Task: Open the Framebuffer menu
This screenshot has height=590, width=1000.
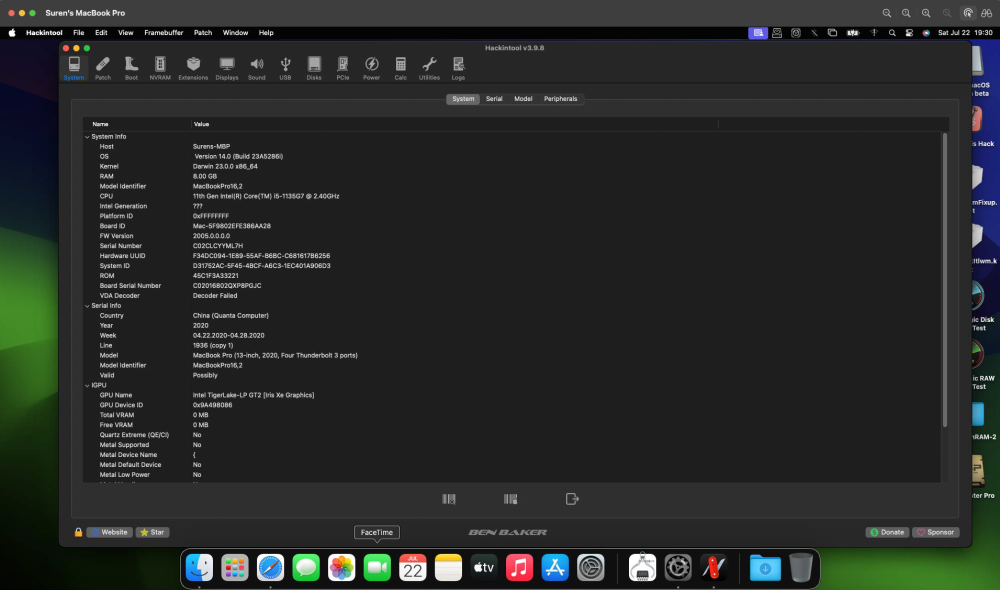Action: (x=164, y=33)
